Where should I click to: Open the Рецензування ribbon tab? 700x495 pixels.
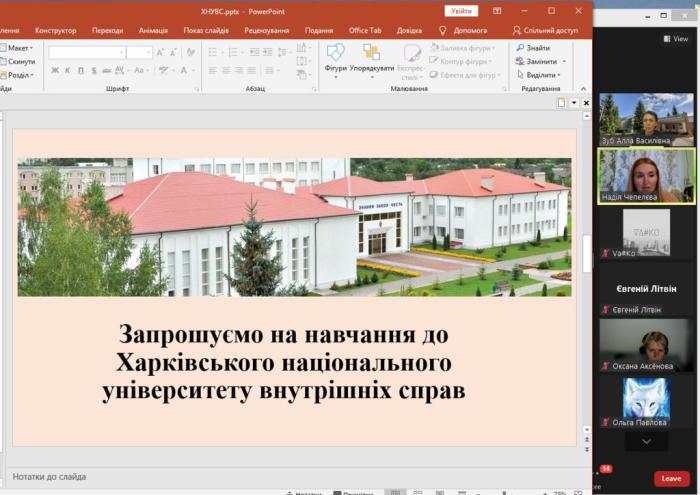coord(267,30)
